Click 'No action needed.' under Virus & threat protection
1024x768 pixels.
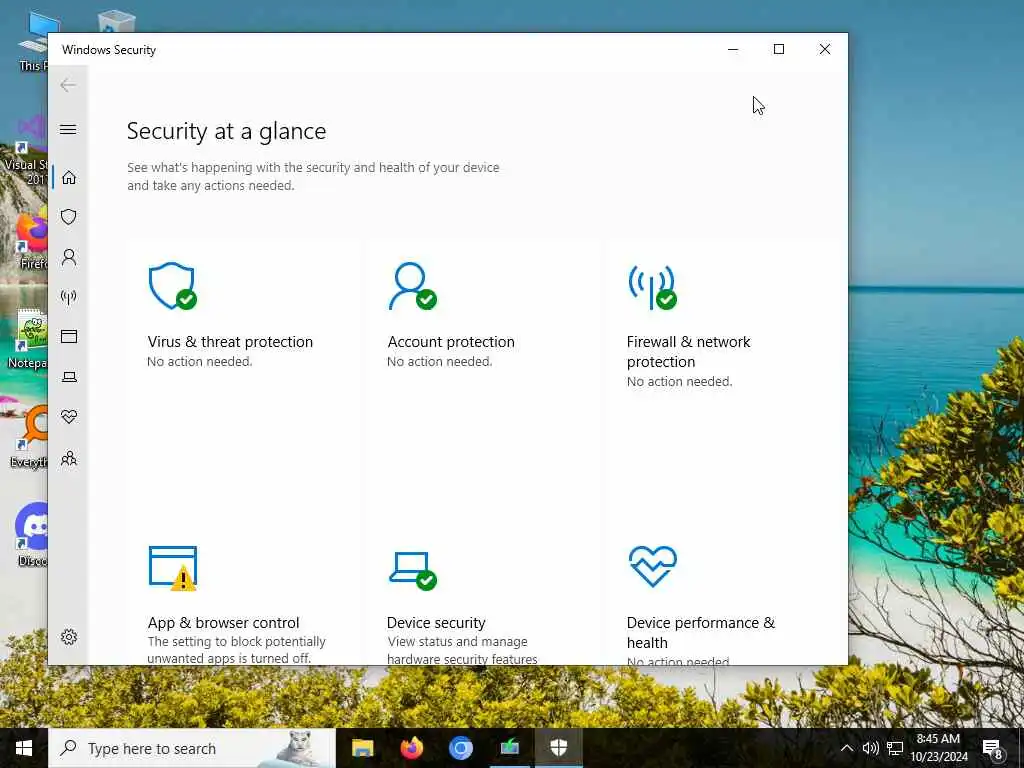point(199,361)
